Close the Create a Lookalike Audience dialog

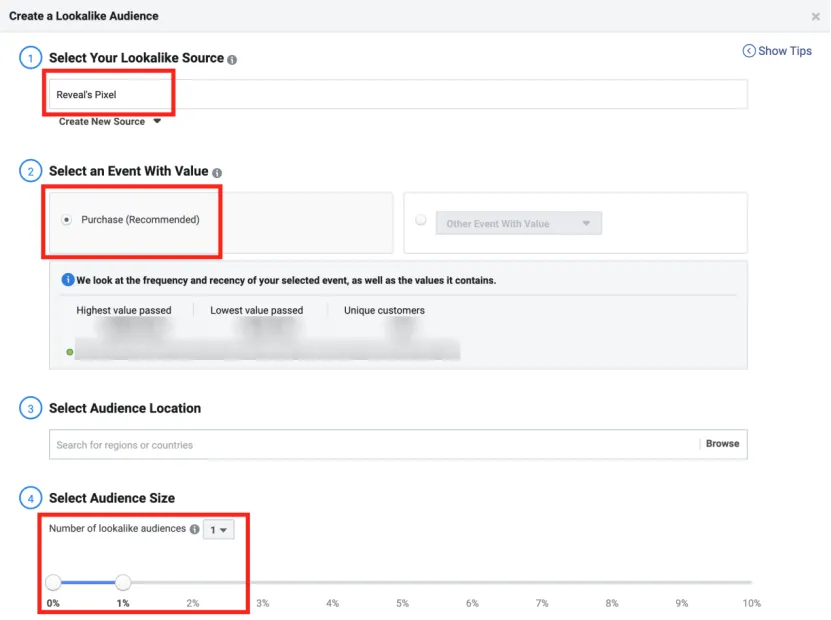(x=816, y=17)
